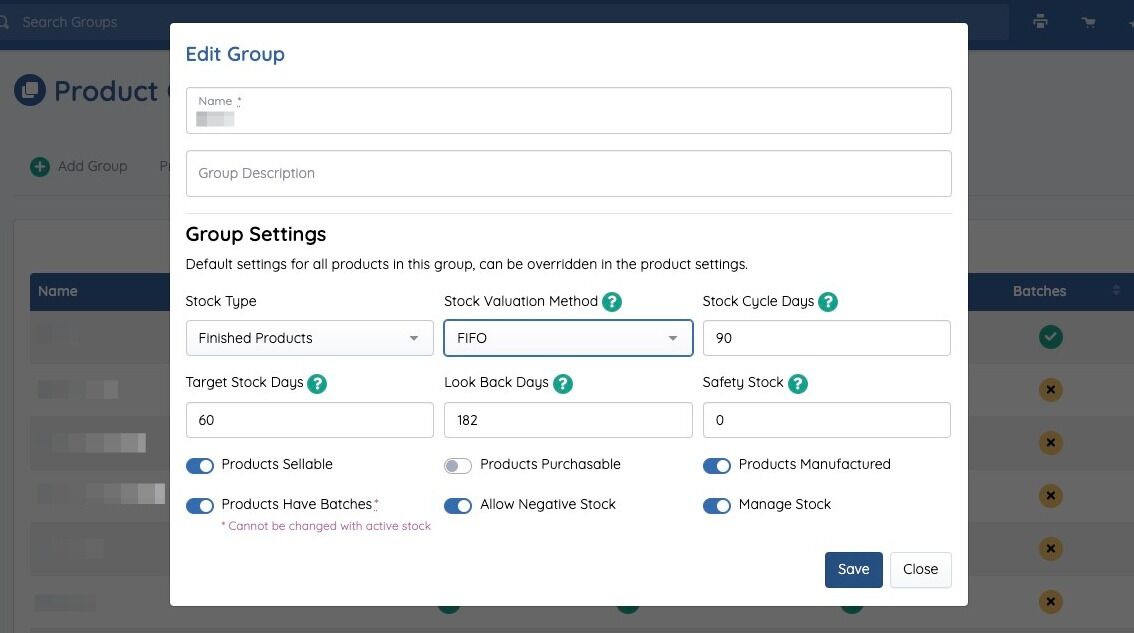Click the Group Description field
This screenshot has height=633, width=1134.
568,174
